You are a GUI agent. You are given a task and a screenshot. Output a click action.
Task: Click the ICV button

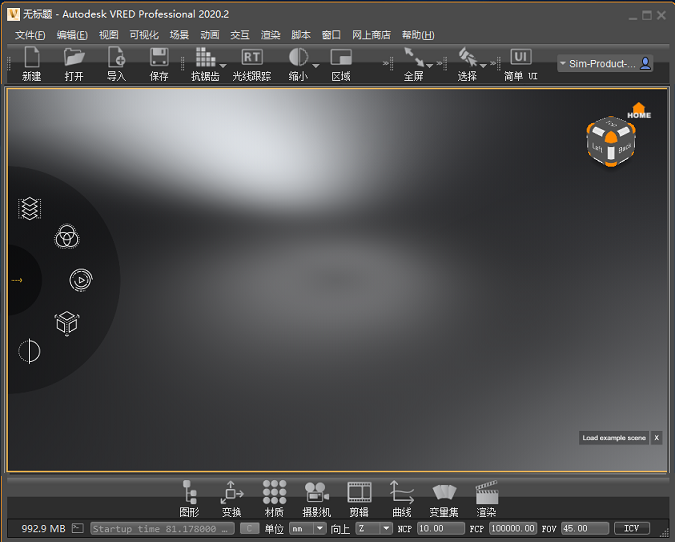[x=632, y=528]
